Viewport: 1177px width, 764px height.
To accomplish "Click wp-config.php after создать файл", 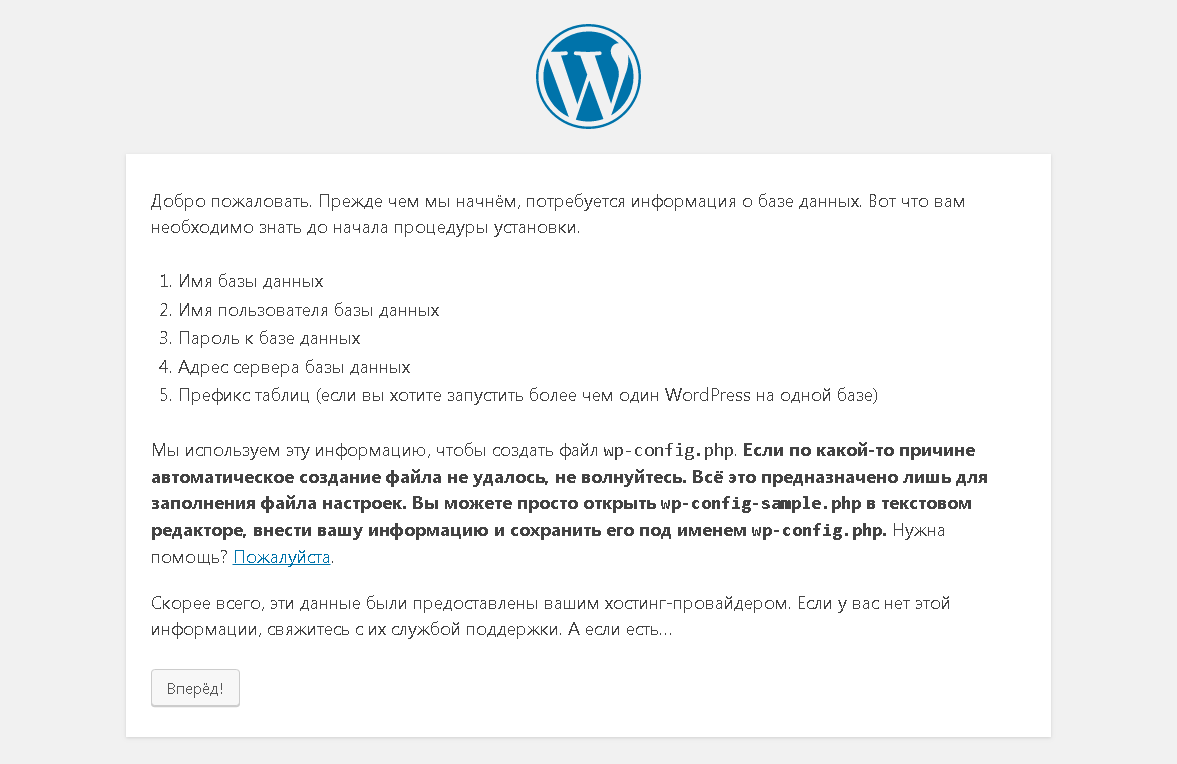I will pos(668,450).
